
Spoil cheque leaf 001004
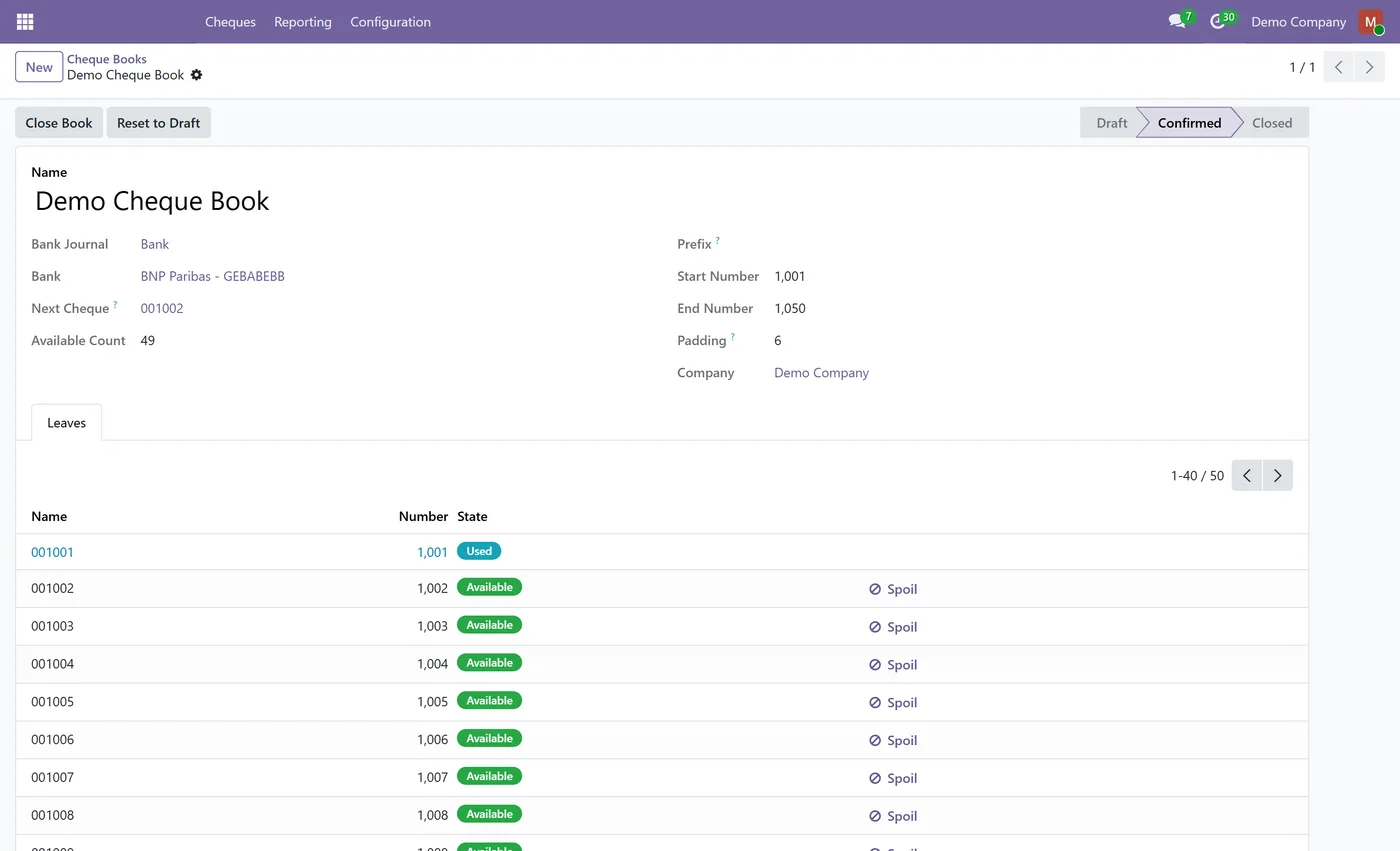click(893, 665)
